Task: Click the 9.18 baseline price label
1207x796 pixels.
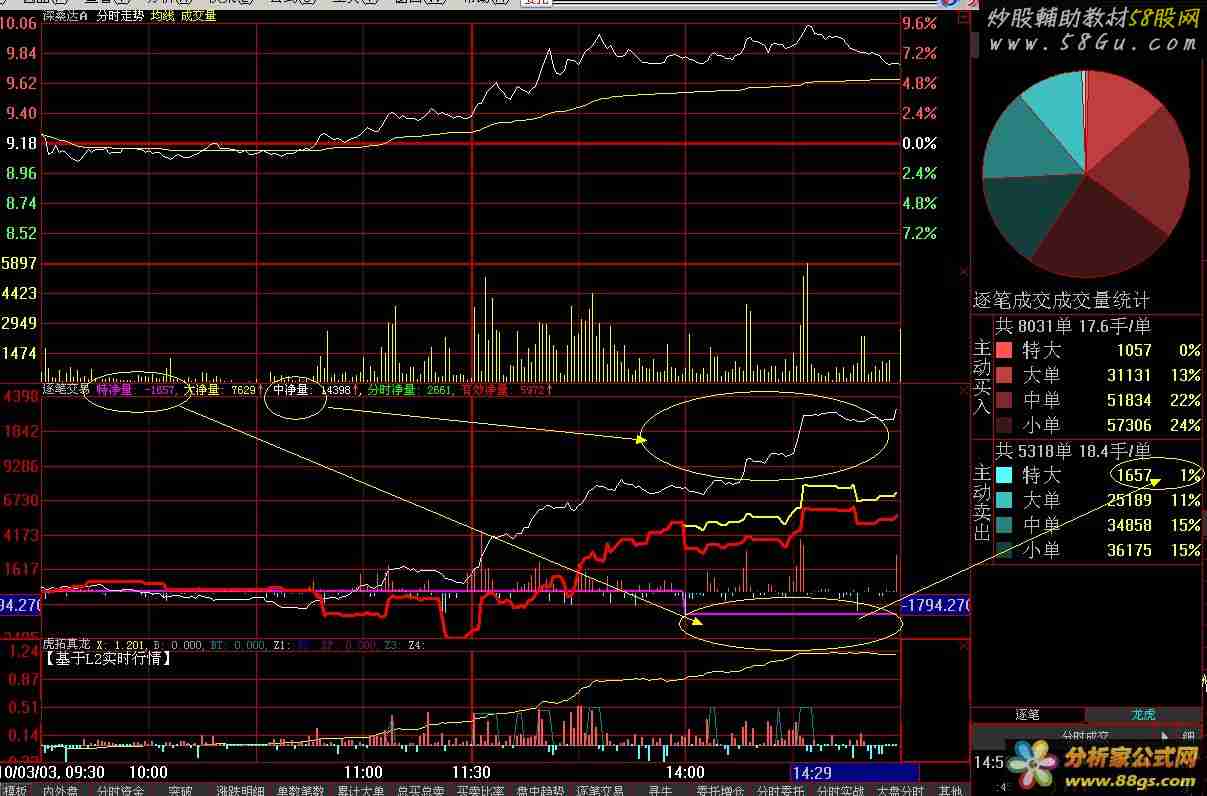Action: [x=20, y=143]
